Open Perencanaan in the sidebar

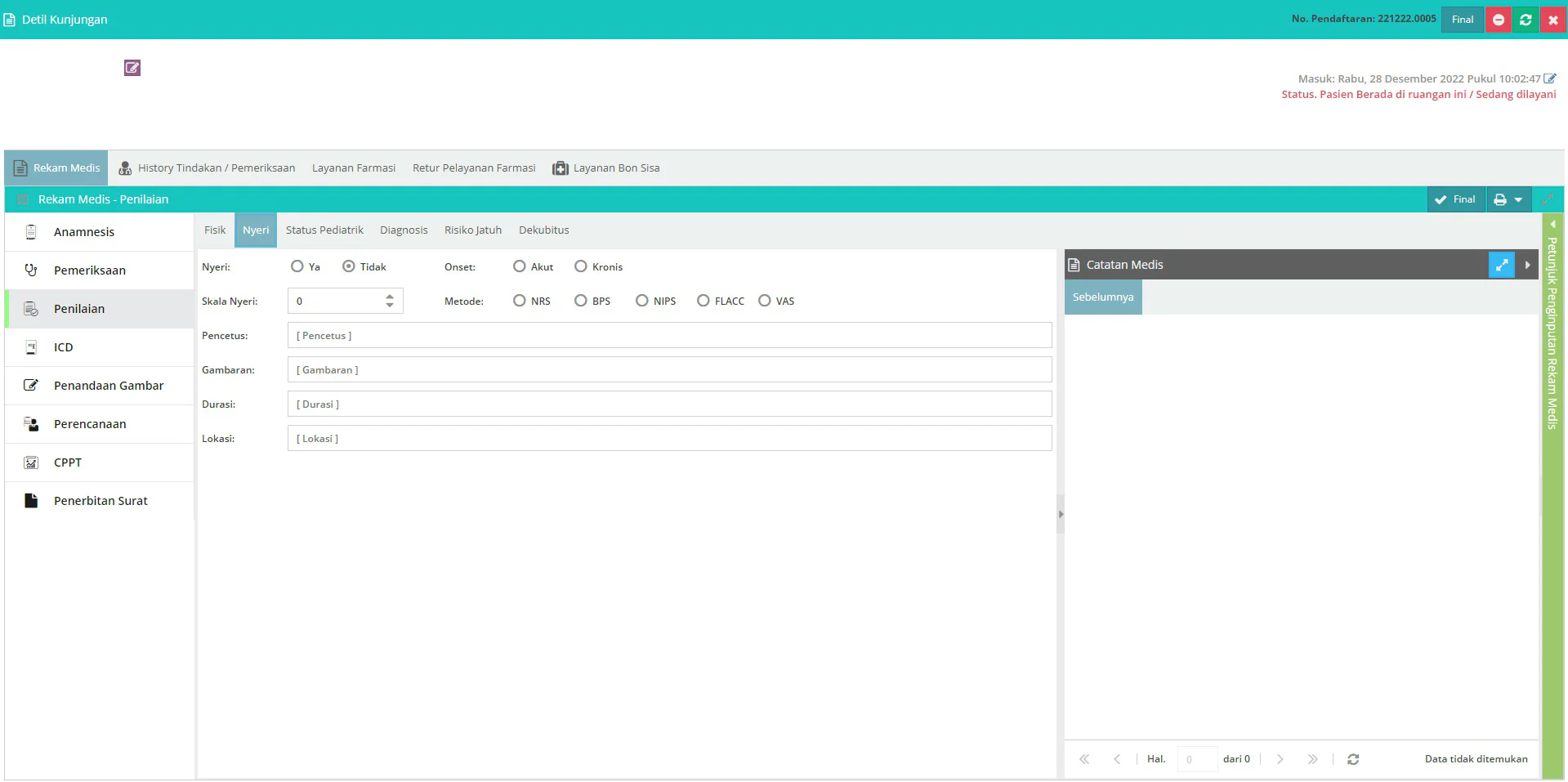point(100,424)
